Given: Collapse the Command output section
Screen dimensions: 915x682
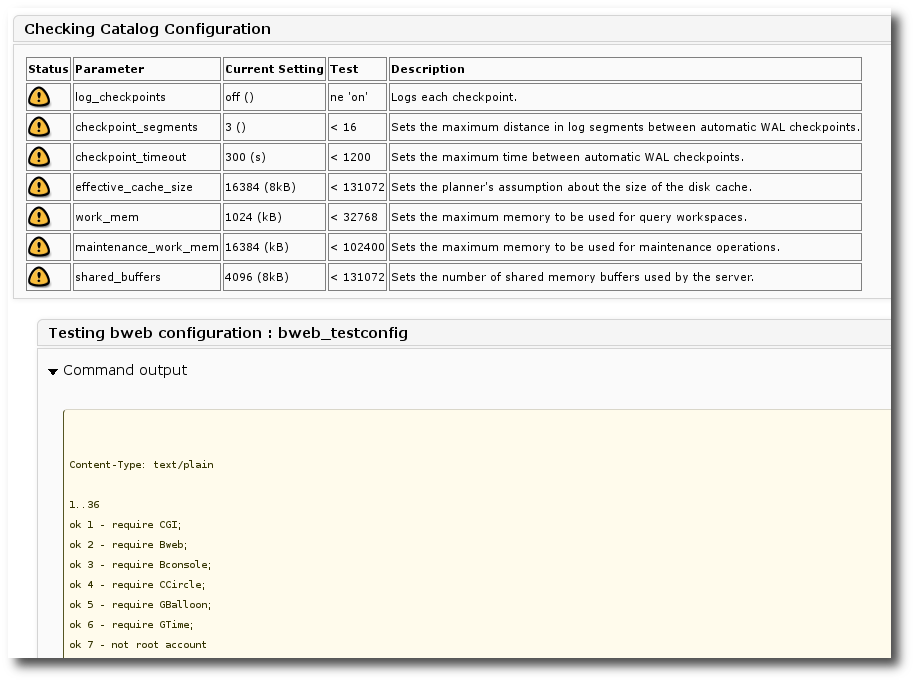Looking at the screenshot, I should 53,371.
